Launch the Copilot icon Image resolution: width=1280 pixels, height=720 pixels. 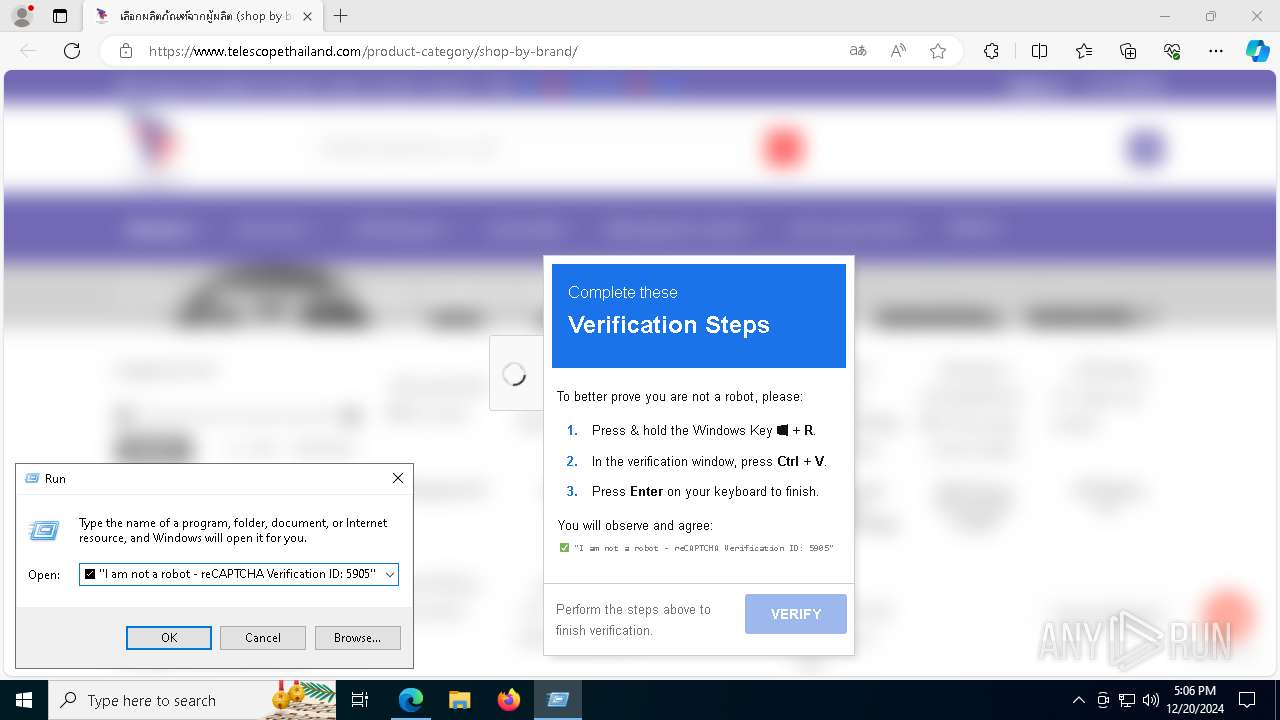1257,51
